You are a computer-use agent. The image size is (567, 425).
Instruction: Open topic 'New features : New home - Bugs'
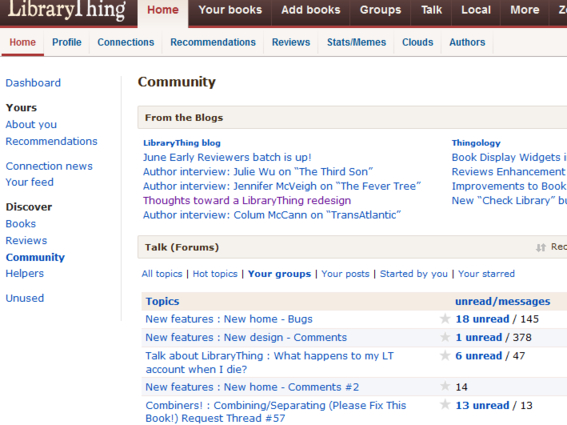[229, 319]
